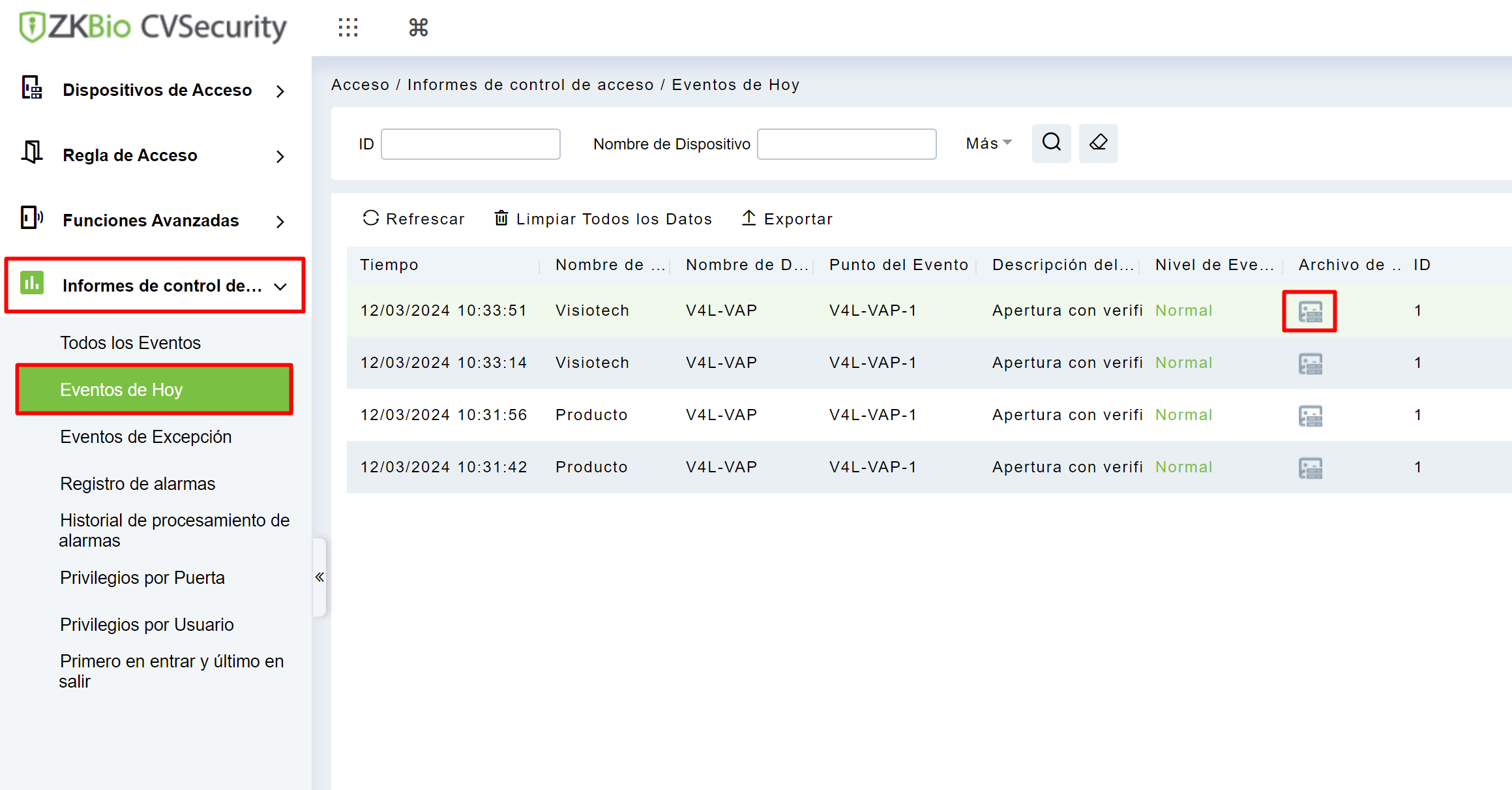
Task: Click the magnifier search button
Action: pos(1051,143)
